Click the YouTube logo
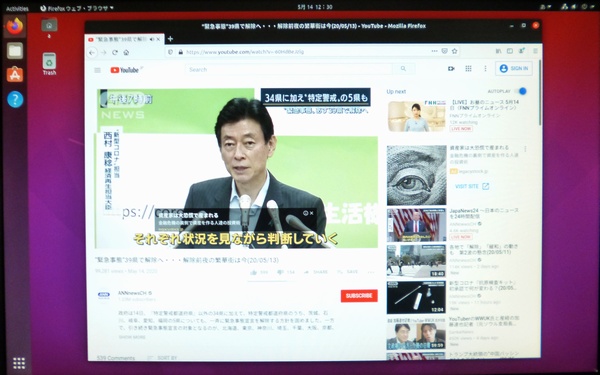600x375 pixels. 125,70
